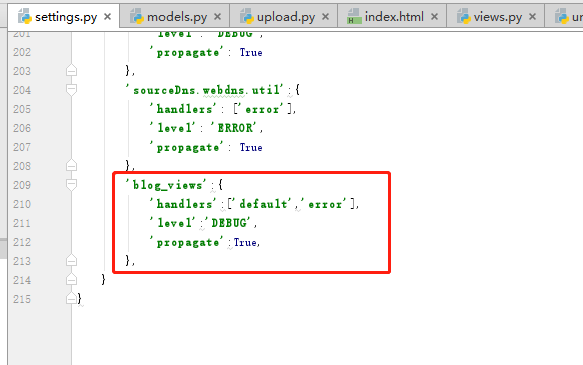The width and height of the screenshot is (583, 365).
Task: Click 'handlers' key on line 210
Action: pos(183,204)
